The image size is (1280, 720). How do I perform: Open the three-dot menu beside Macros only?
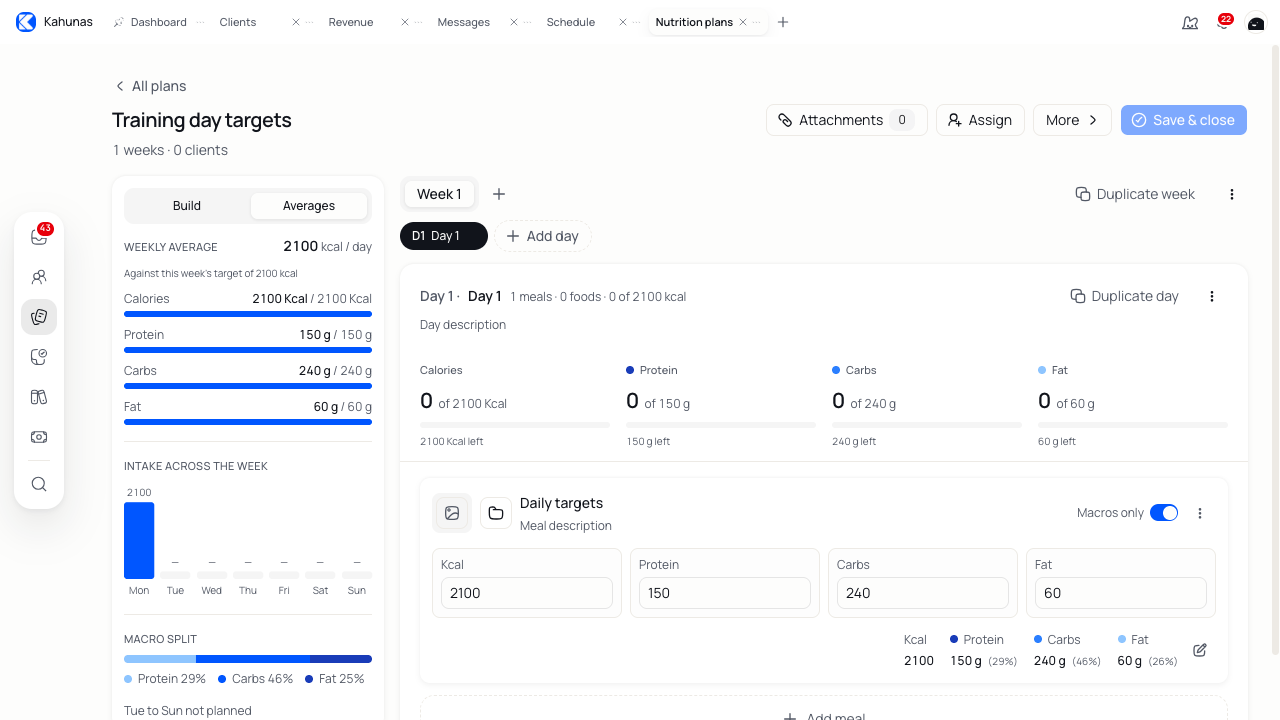click(x=1200, y=513)
